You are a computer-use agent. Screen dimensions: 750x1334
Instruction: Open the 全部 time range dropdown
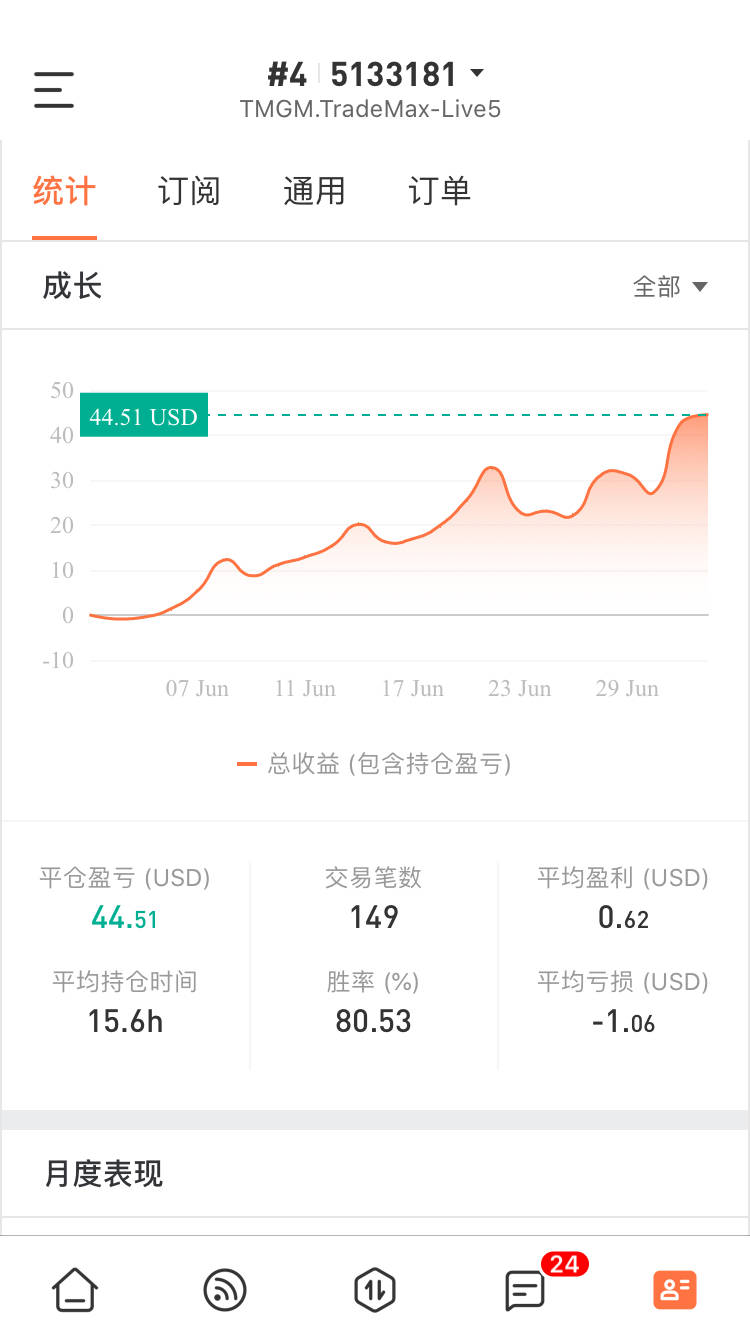click(670, 287)
